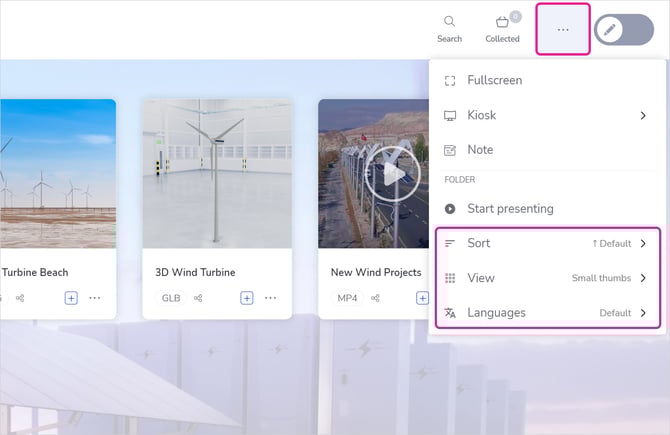The height and width of the screenshot is (435, 670).
Task: Share the 3D Wind Turbine item
Action: click(x=198, y=298)
